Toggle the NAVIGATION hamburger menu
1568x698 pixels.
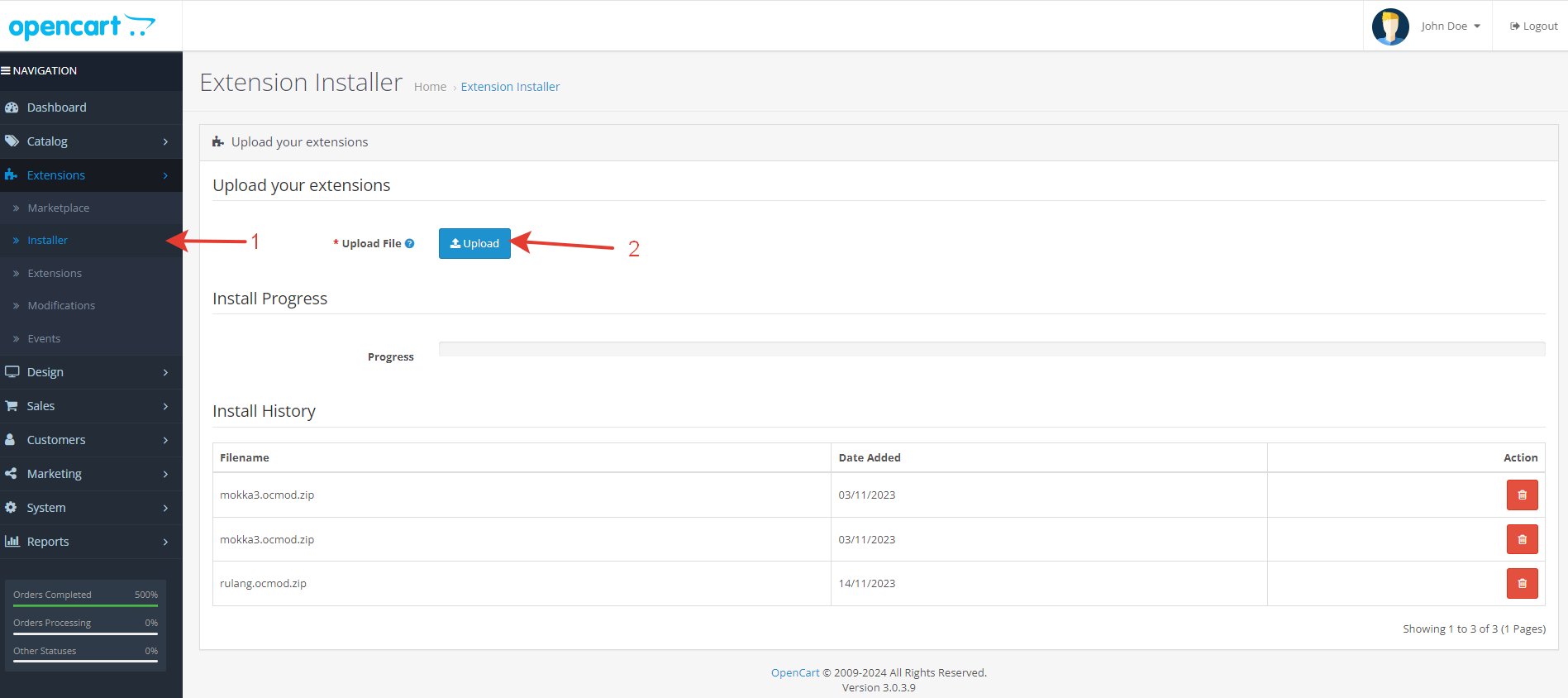click(x=6, y=71)
